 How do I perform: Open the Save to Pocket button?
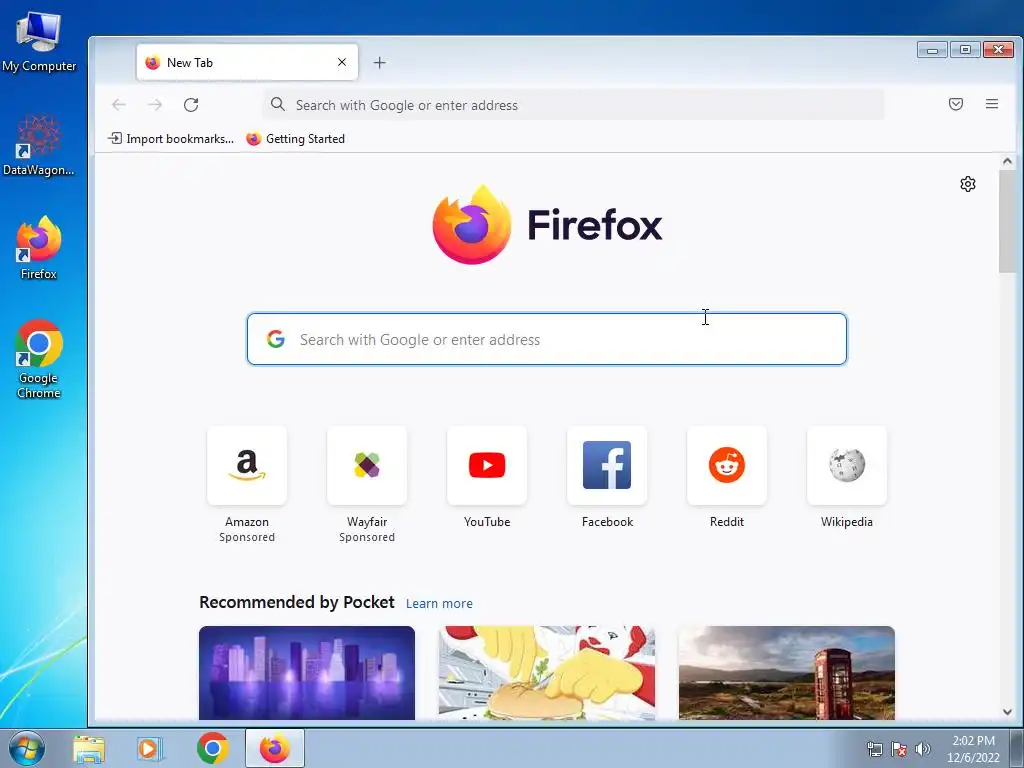(x=955, y=104)
